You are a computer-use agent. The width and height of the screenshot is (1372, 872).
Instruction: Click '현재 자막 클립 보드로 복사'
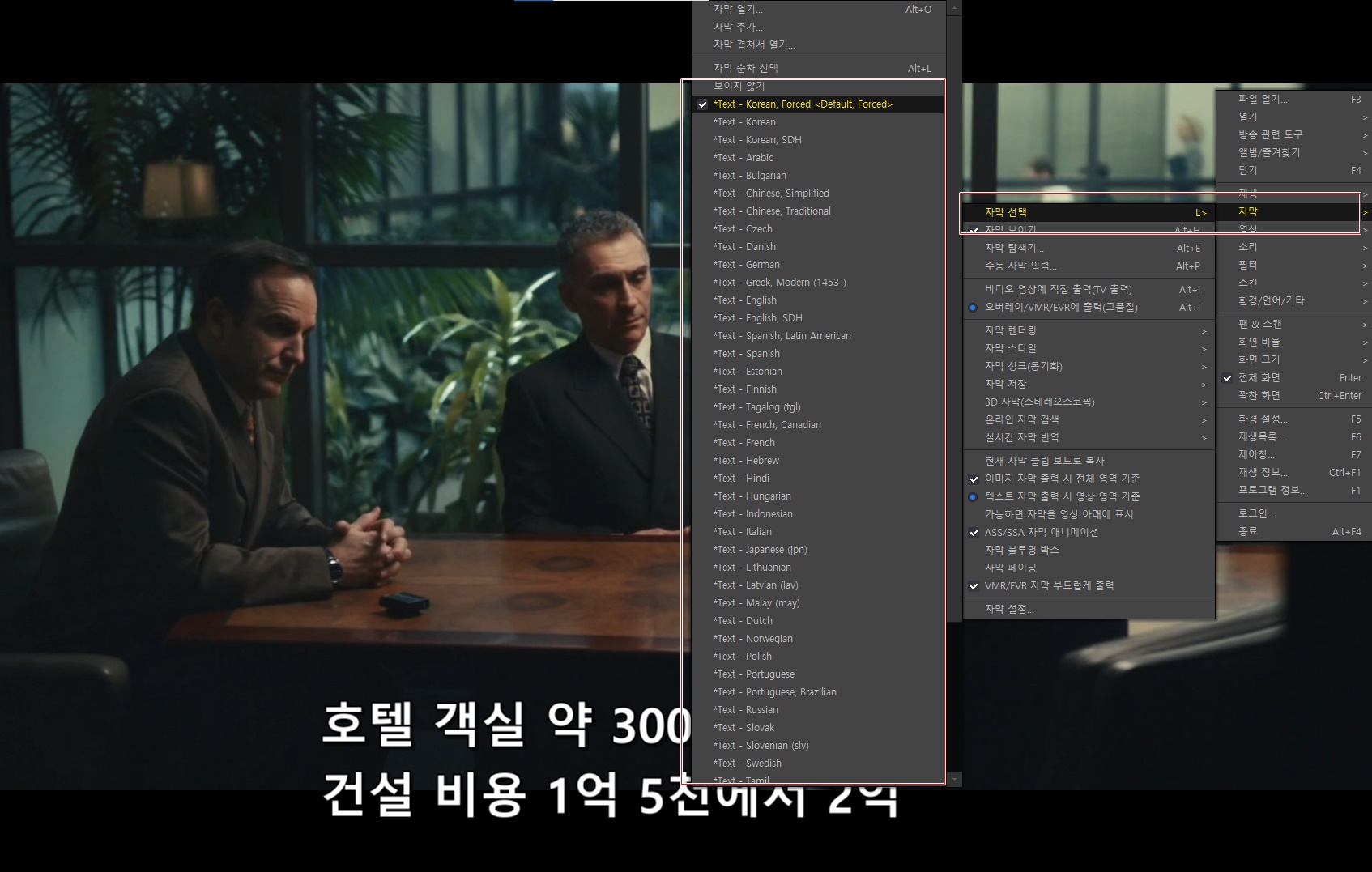point(1089,461)
